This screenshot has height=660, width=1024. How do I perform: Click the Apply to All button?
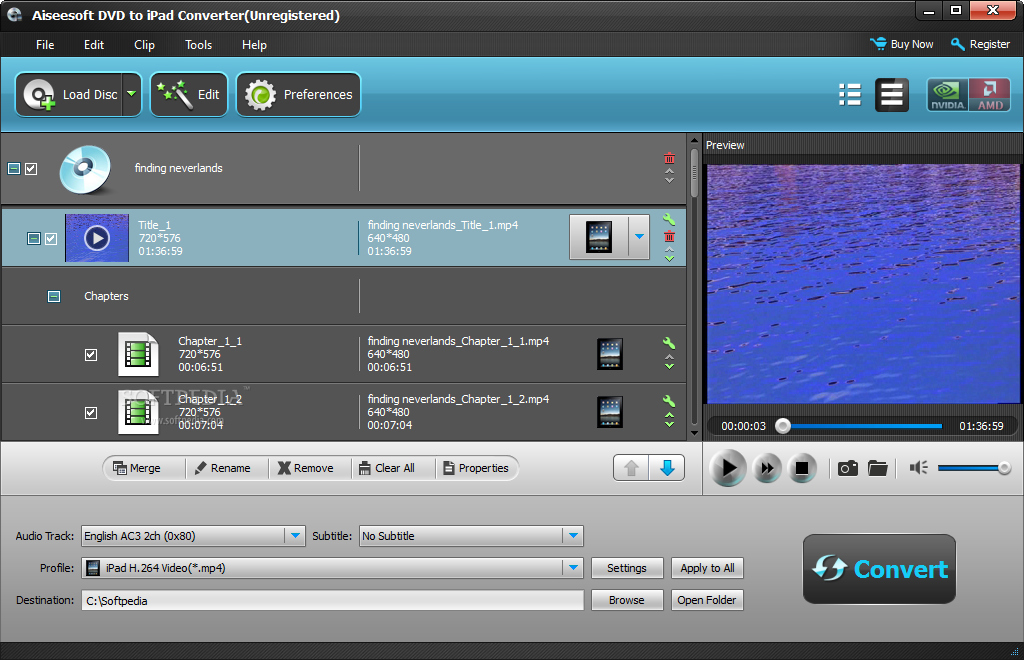pos(707,568)
